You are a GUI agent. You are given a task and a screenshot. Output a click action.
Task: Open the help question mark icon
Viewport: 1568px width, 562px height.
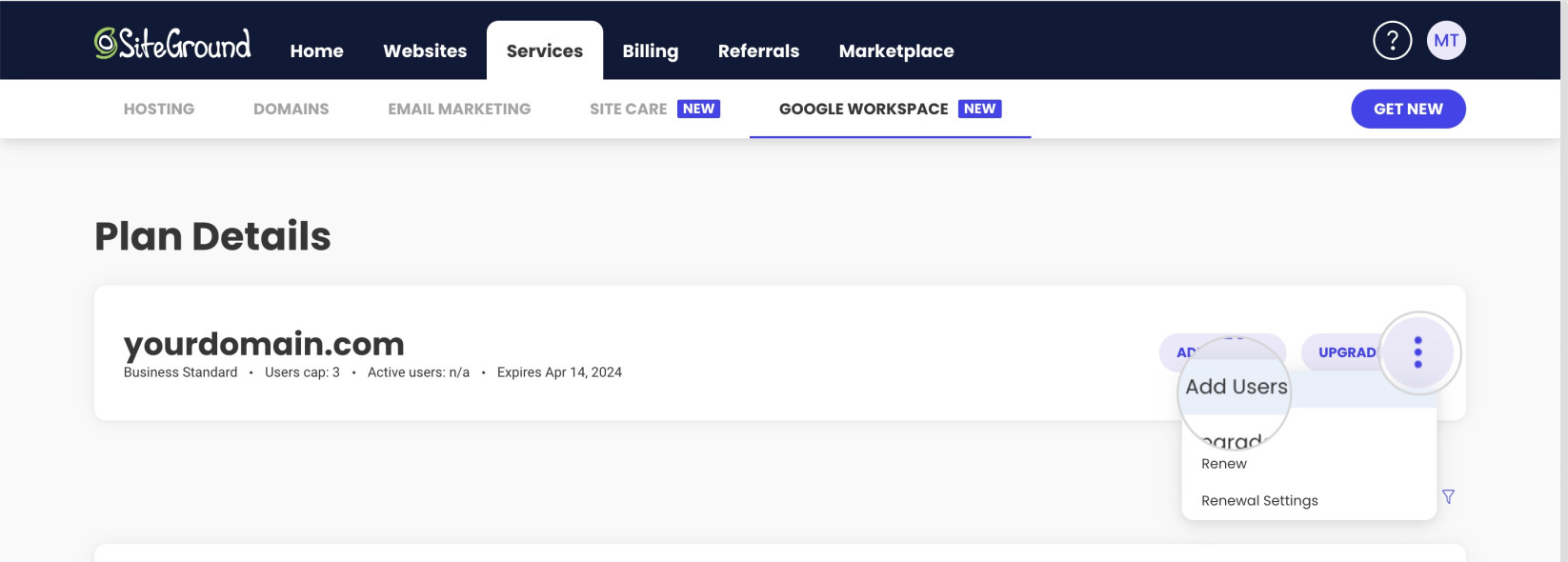click(x=1392, y=40)
